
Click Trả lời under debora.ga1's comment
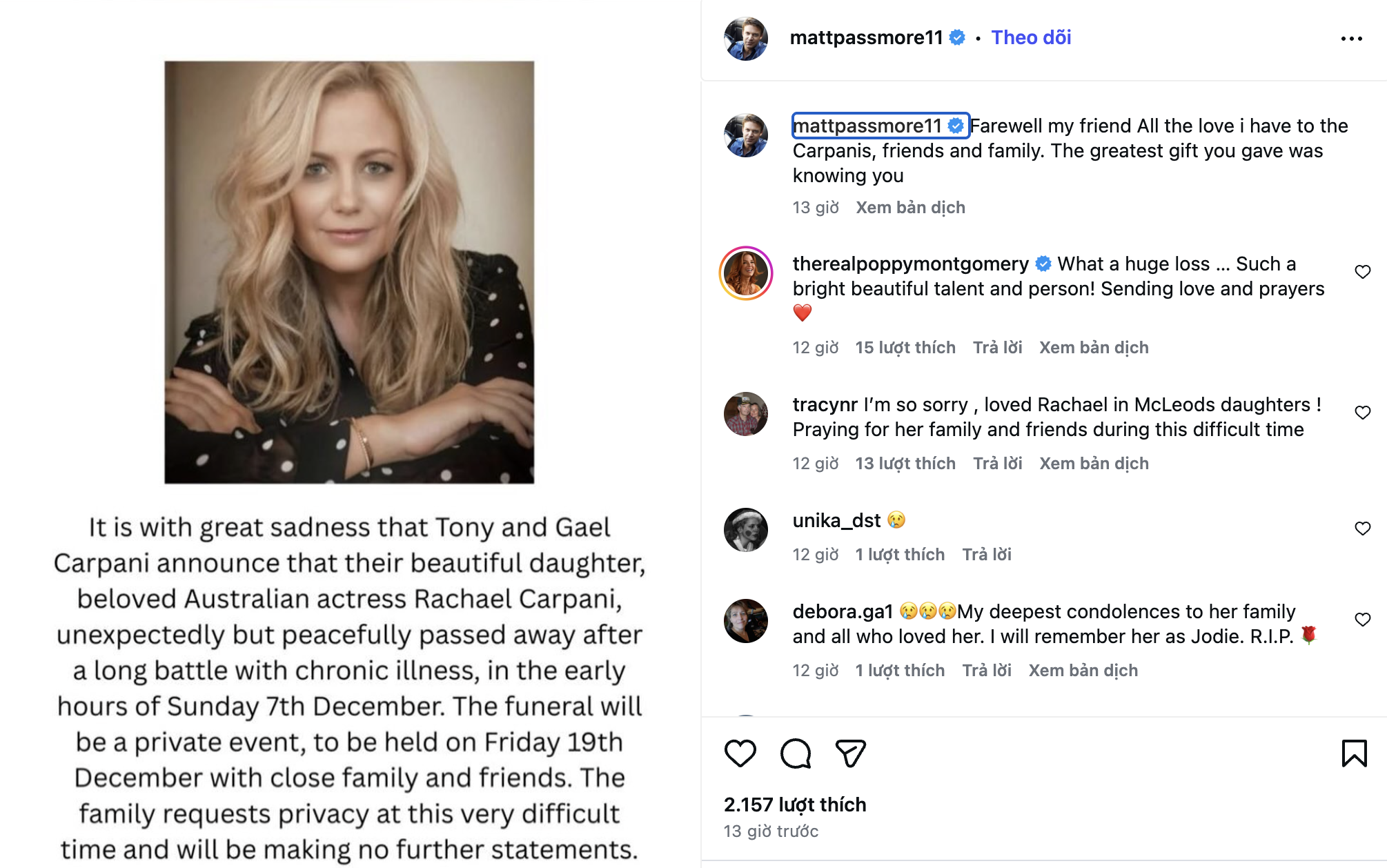click(987, 671)
